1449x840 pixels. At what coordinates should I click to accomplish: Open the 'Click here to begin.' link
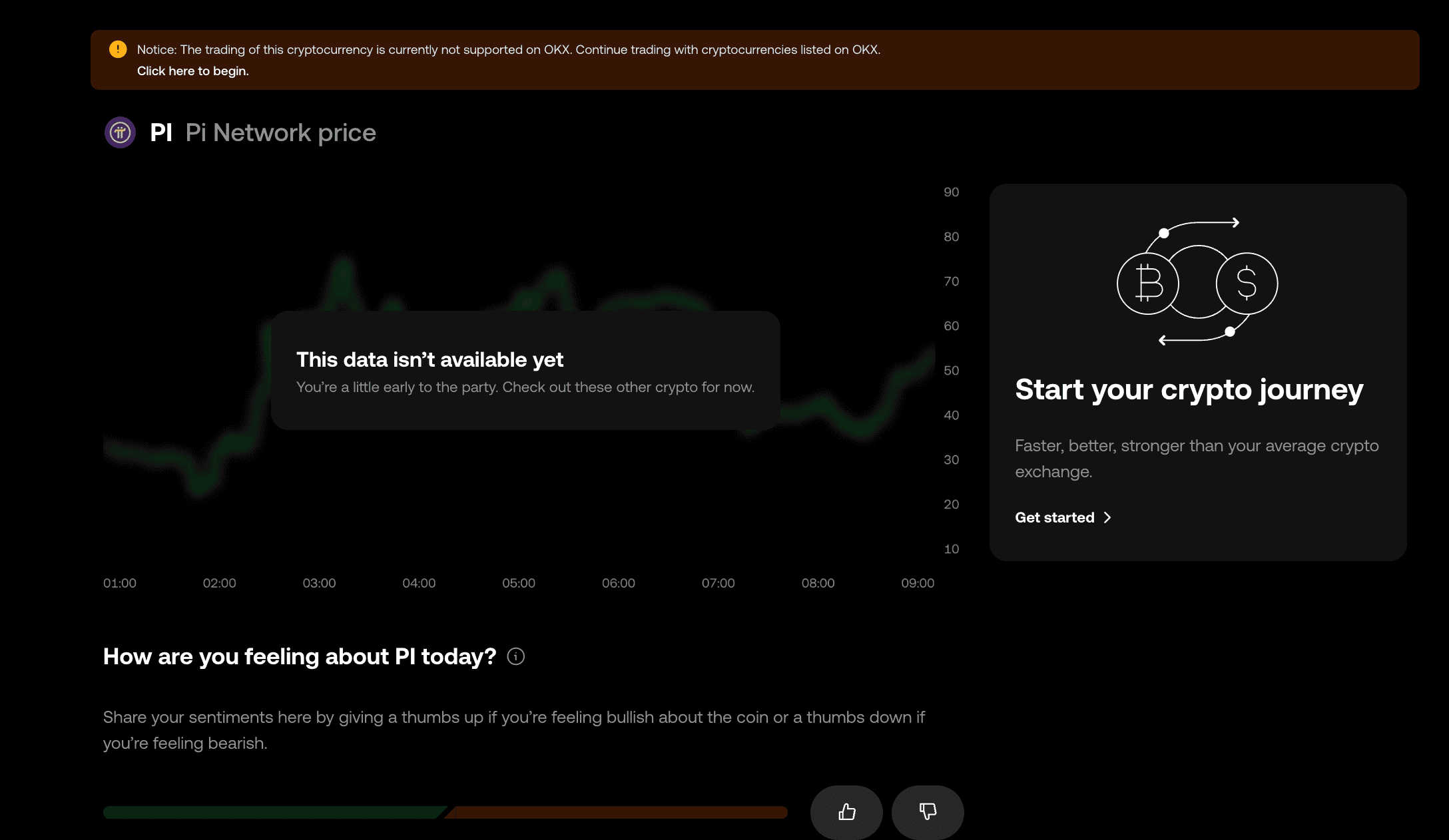192,71
